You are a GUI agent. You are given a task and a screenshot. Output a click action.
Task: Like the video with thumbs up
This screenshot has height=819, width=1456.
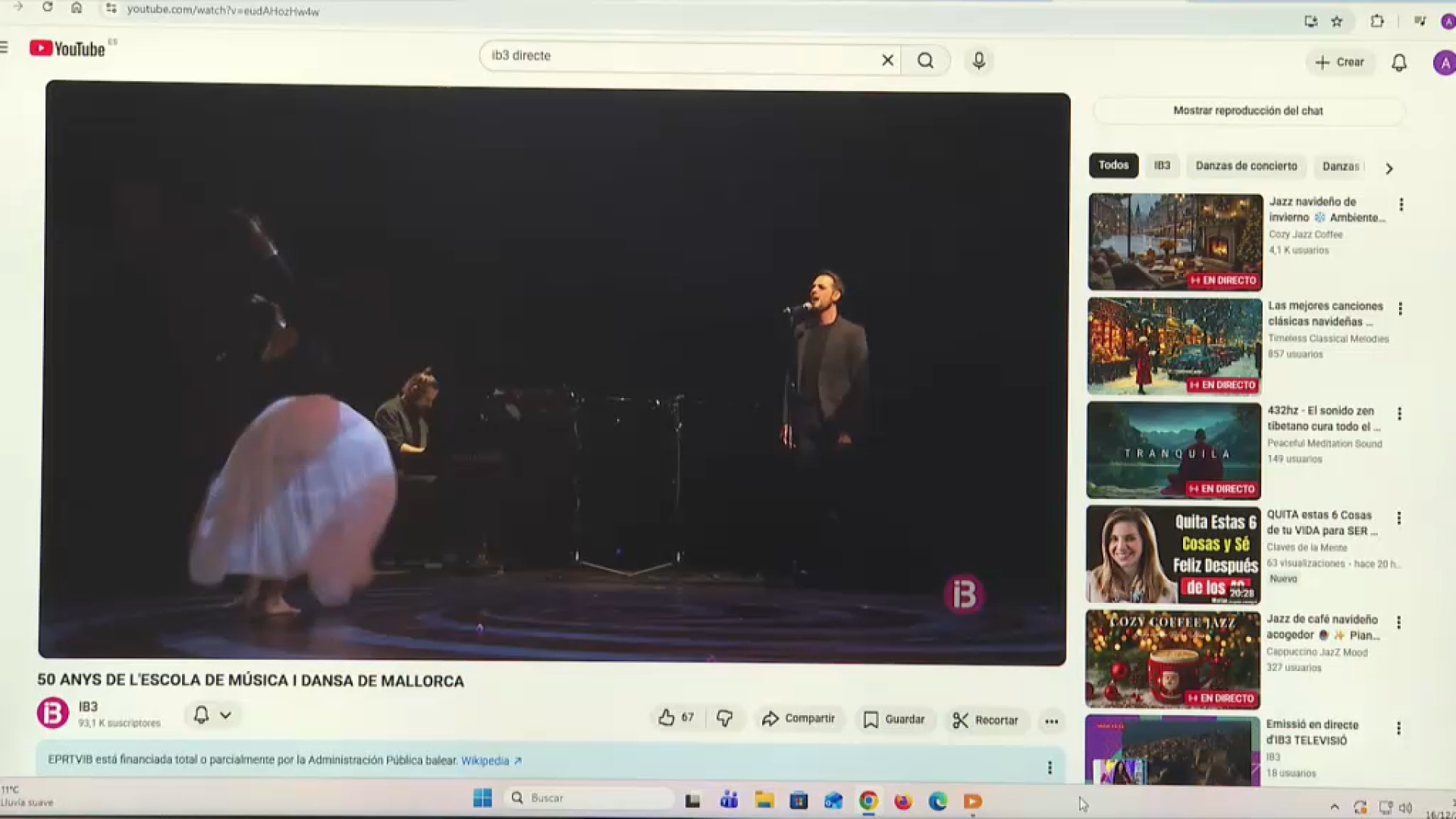click(x=667, y=717)
